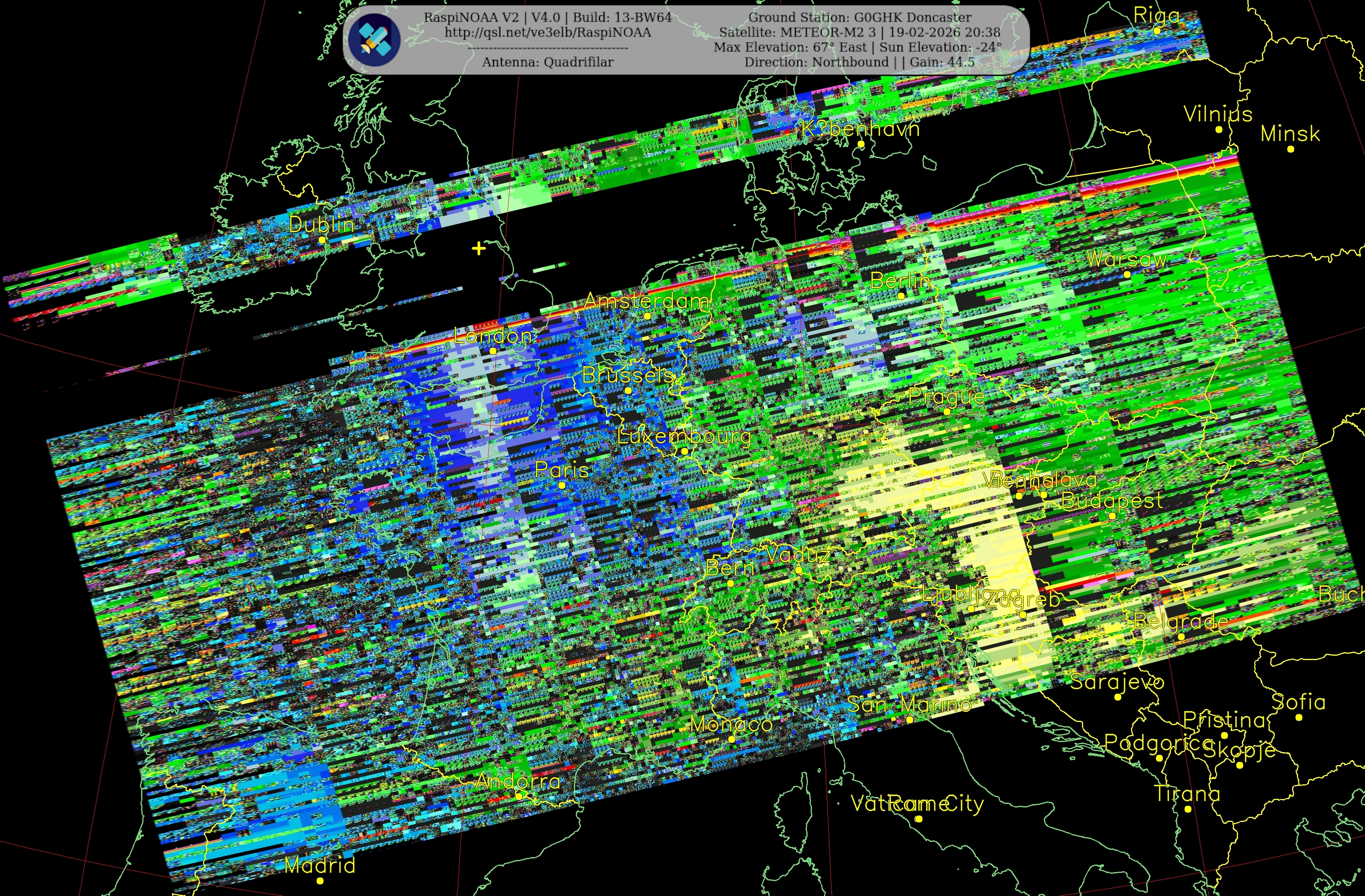Click the London city dot marker
1365x896 pixels.
[493, 351]
